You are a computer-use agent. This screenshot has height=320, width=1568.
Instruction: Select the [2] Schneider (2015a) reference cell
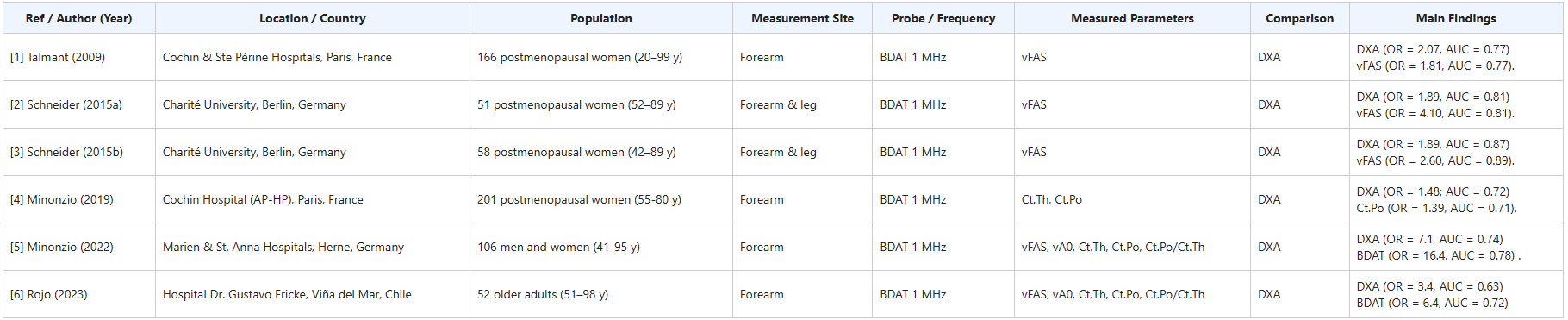(x=79, y=104)
